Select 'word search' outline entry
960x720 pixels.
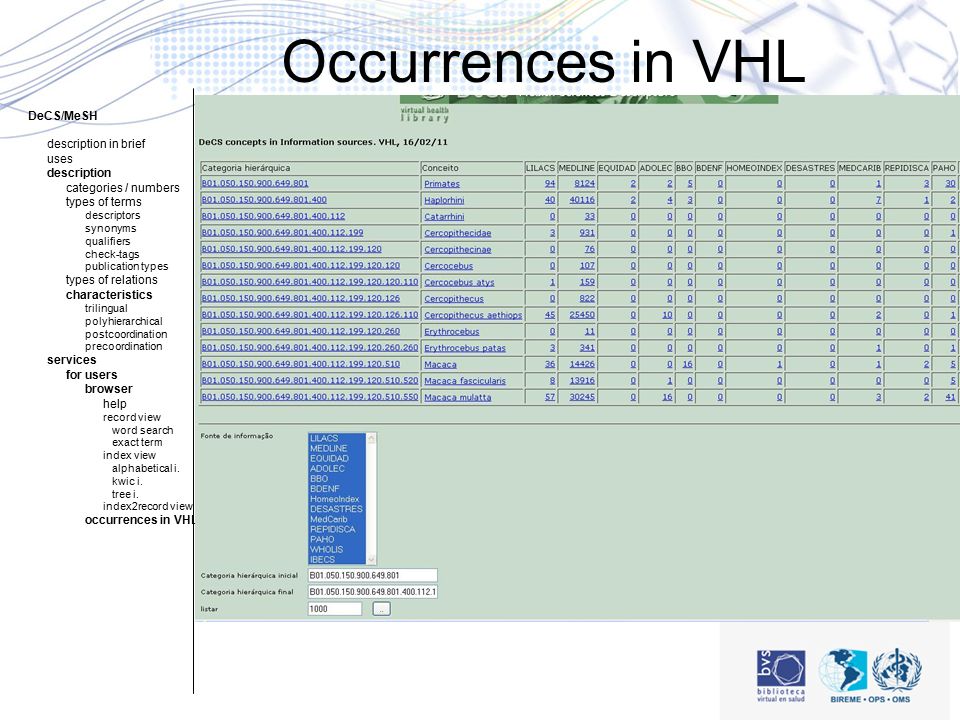coord(142,430)
